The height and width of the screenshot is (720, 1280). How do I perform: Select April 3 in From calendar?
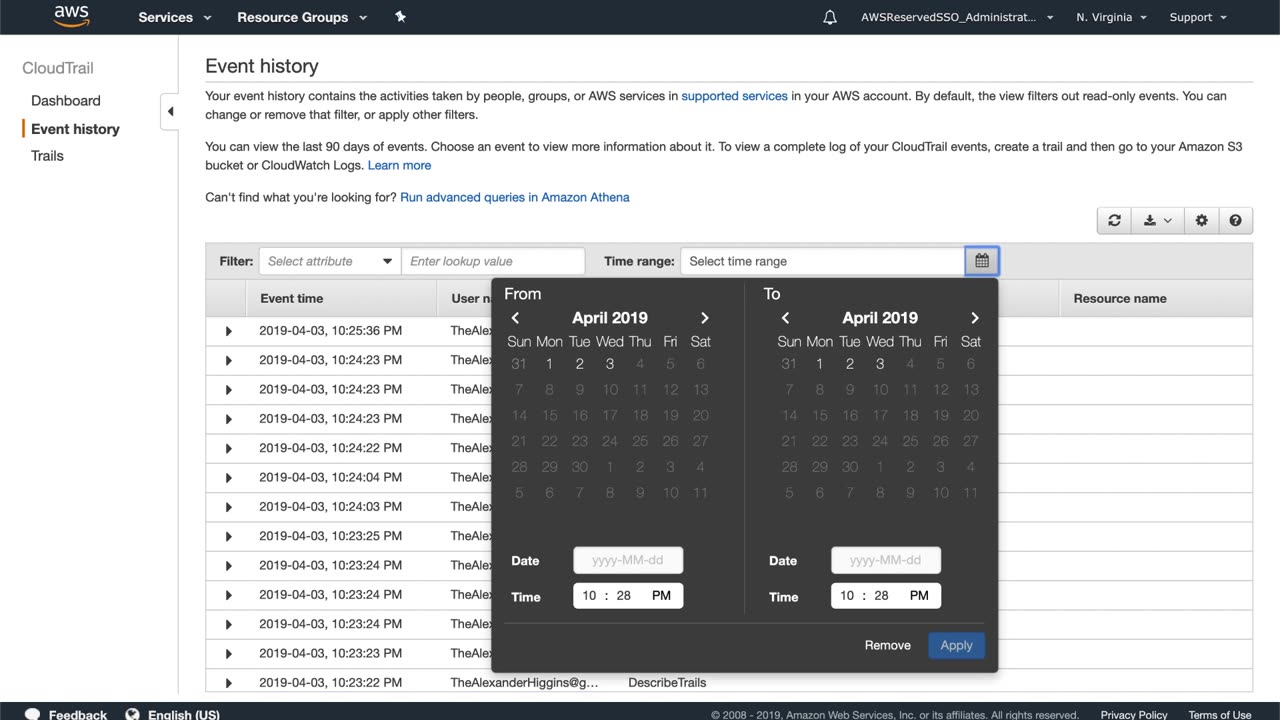[x=610, y=364]
